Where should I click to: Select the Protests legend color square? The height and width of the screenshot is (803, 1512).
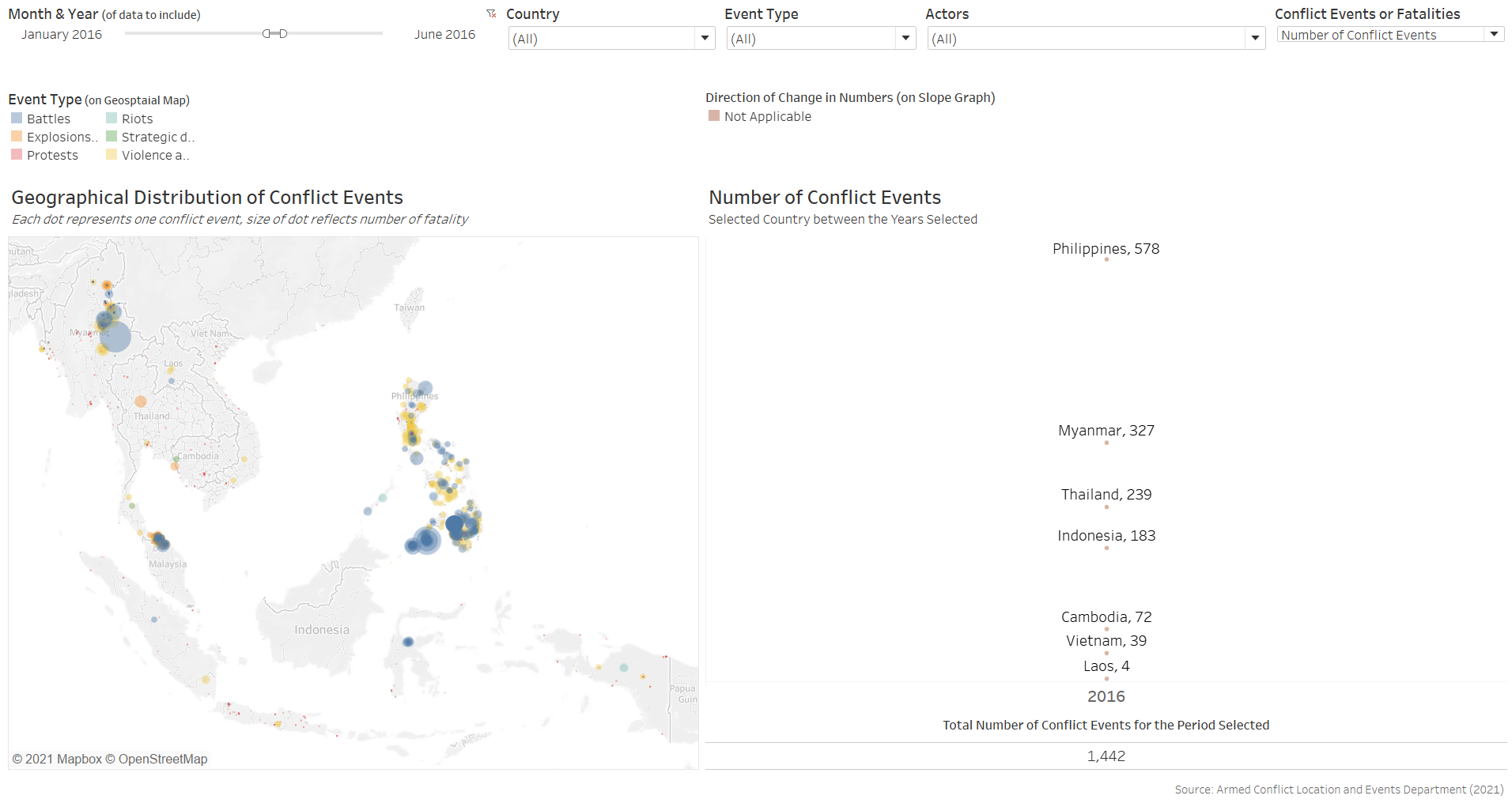tap(17, 155)
